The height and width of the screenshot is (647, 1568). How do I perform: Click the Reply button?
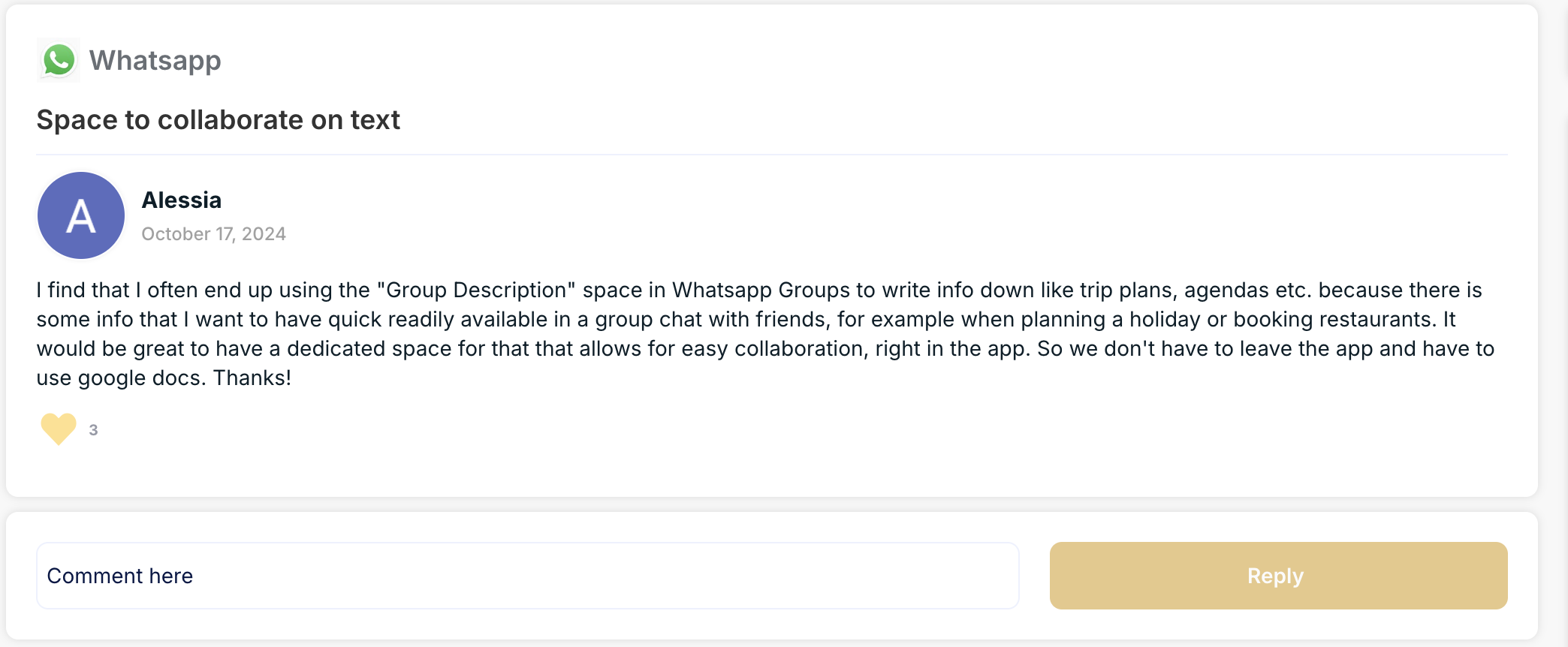click(x=1278, y=576)
